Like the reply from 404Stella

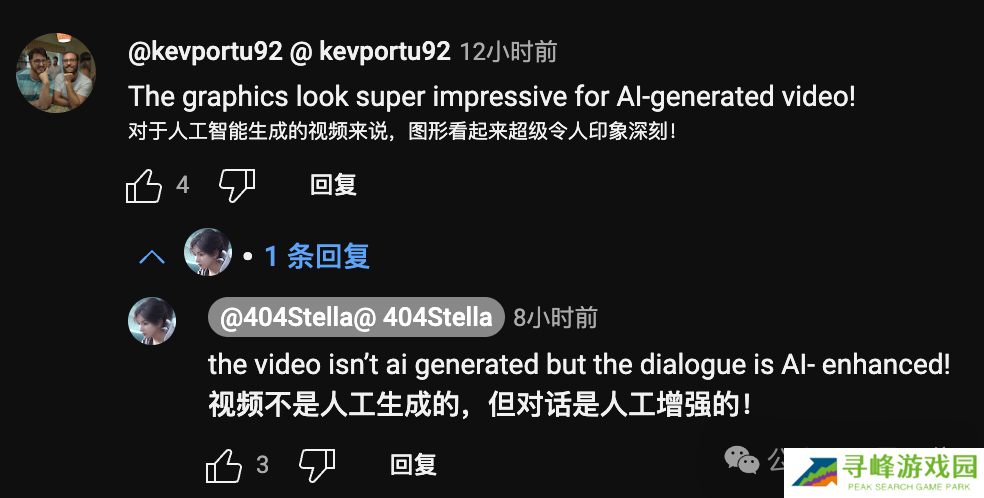coord(223,465)
